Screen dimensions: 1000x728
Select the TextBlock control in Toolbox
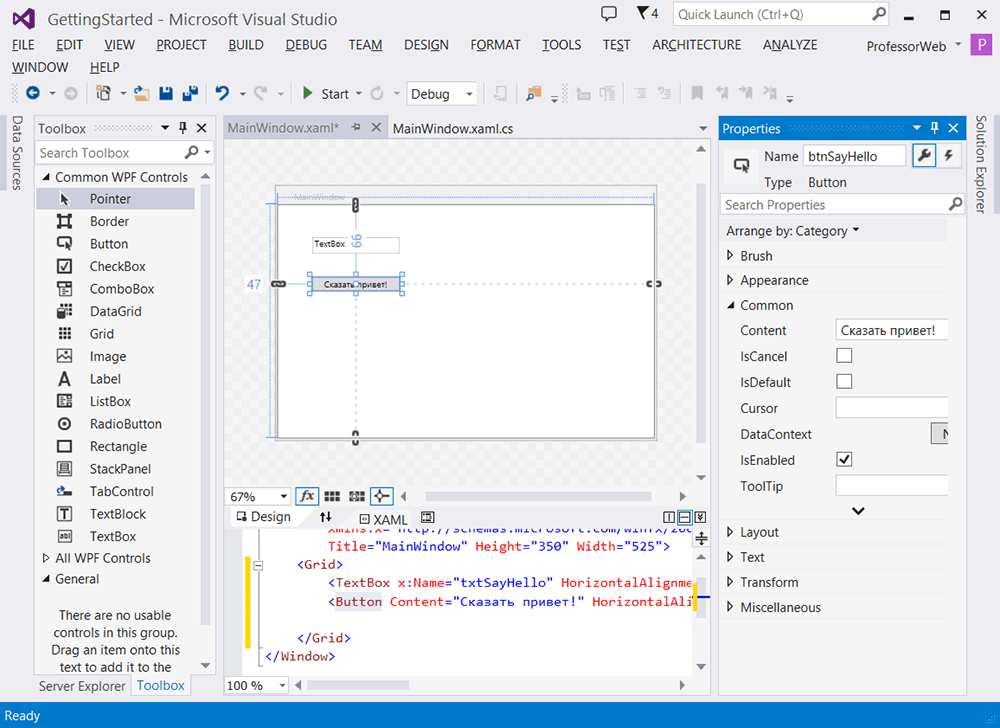[115, 514]
